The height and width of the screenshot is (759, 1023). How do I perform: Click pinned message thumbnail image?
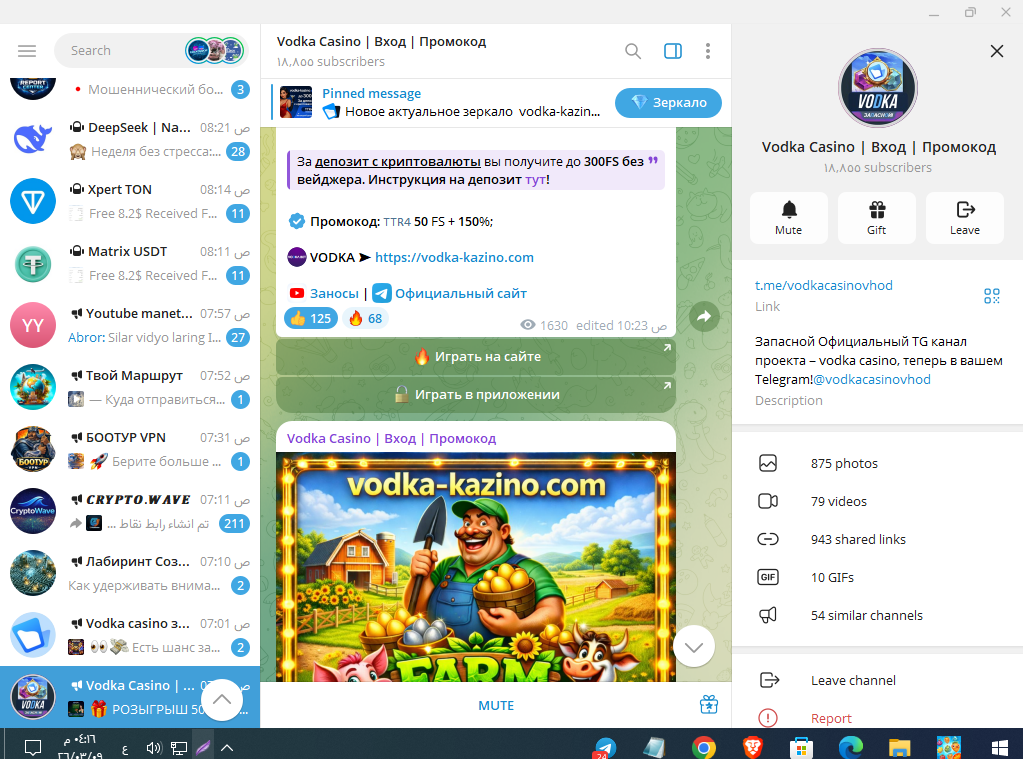pos(296,102)
